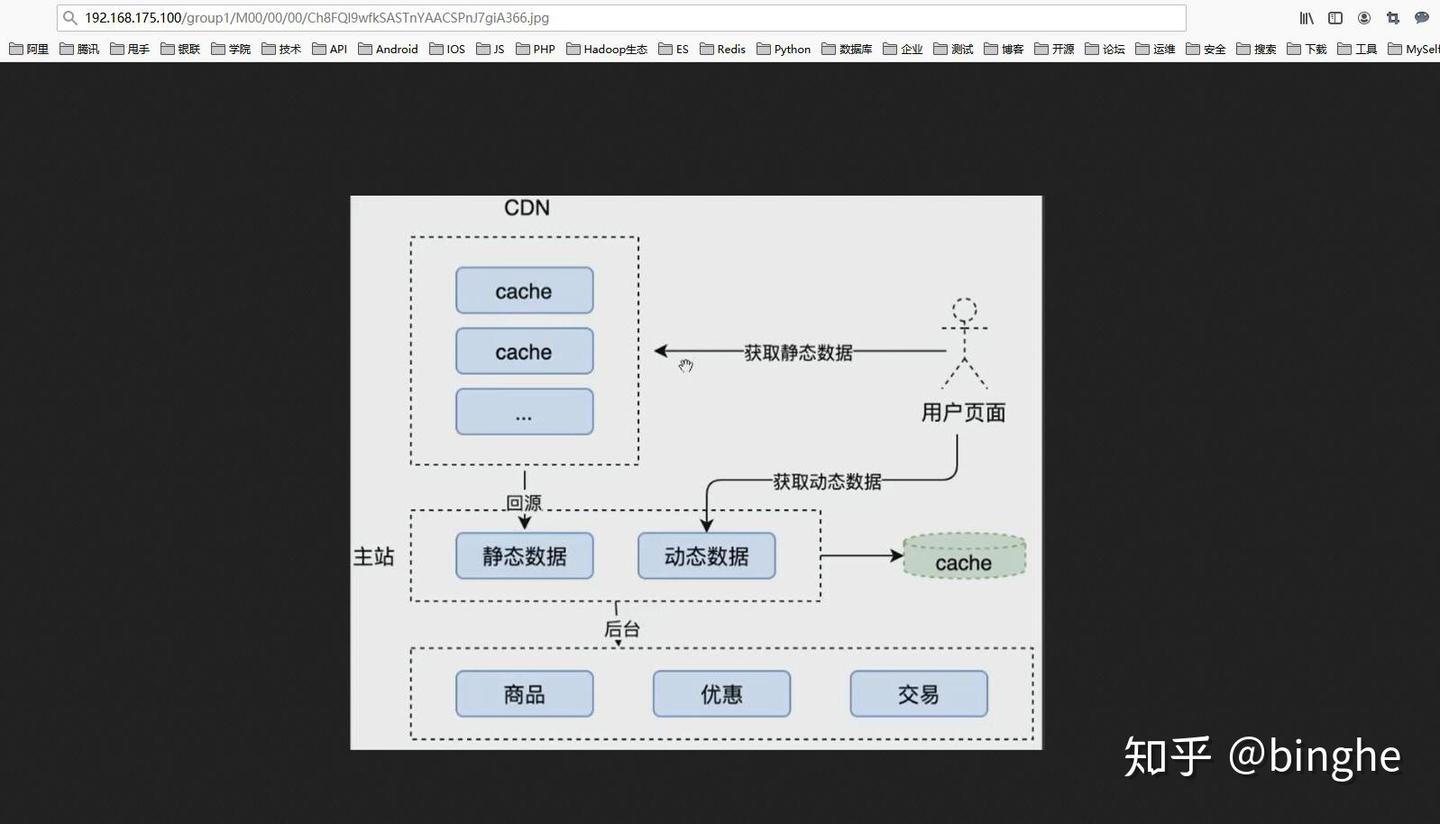Open the Python bookmark folder
1440x824 pixels.
tap(784, 49)
